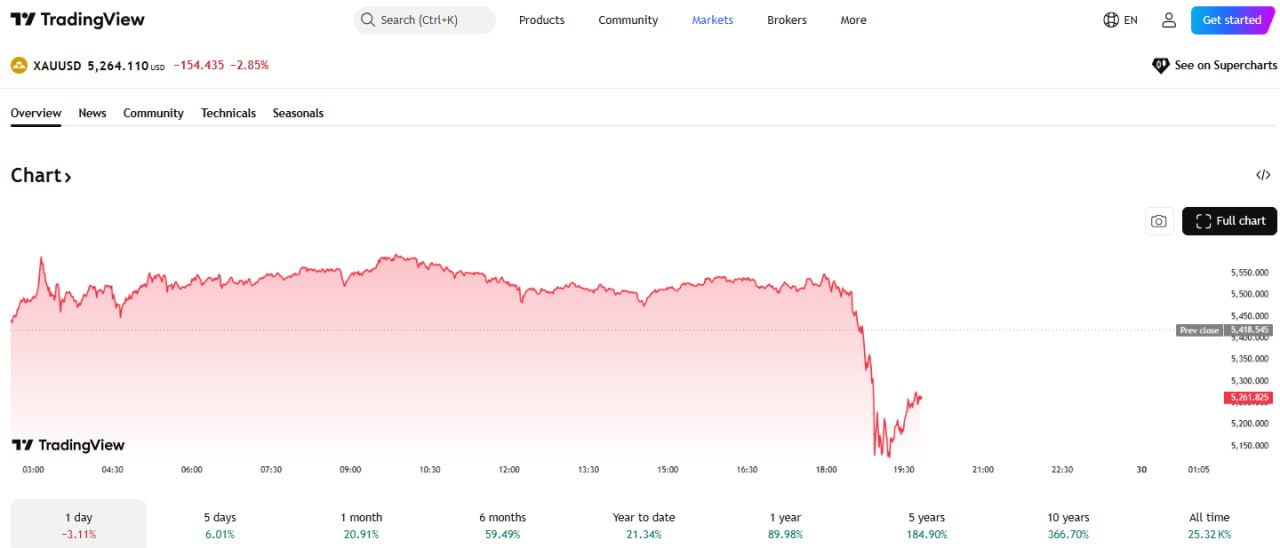
Task: Click the Get started button
Action: click(x=1231, y=20)
